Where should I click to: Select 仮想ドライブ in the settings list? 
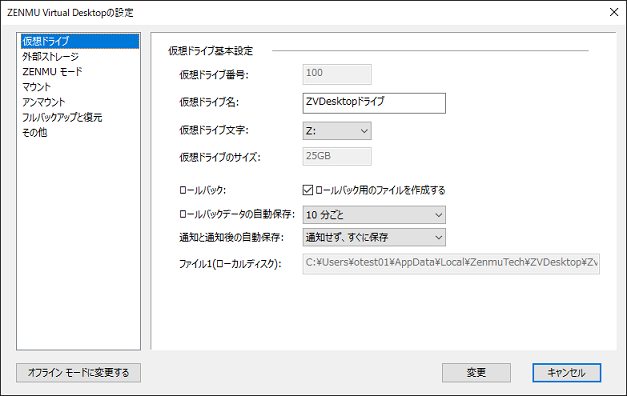point(80,41)
